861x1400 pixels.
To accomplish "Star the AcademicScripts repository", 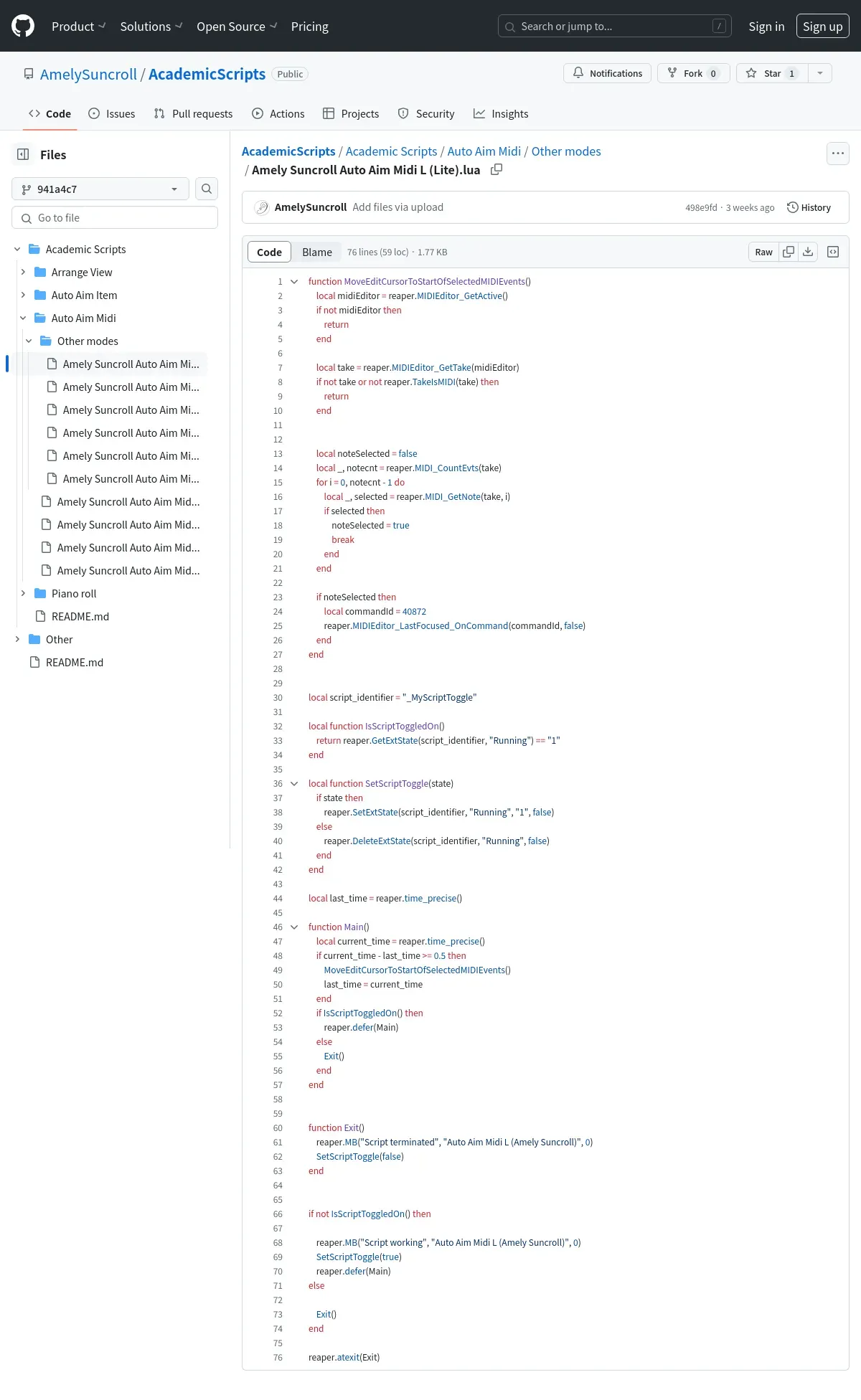I will (x=772, y=73).
